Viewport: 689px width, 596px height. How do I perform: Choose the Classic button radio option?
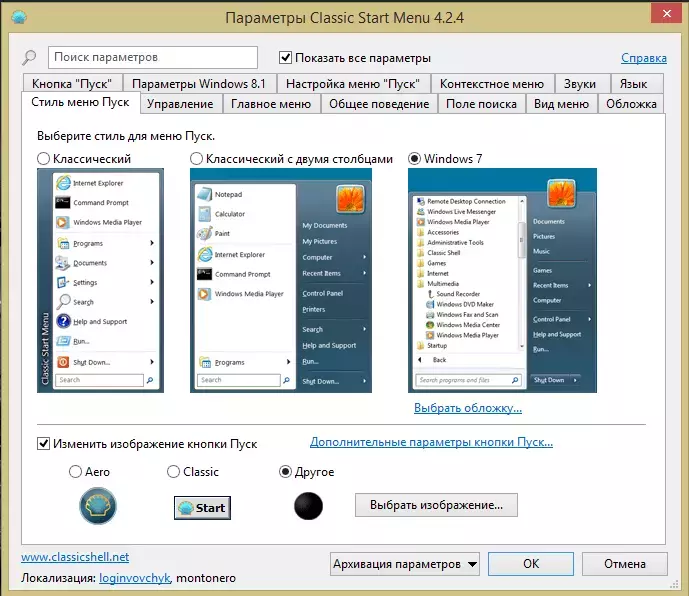pos(174,472)
